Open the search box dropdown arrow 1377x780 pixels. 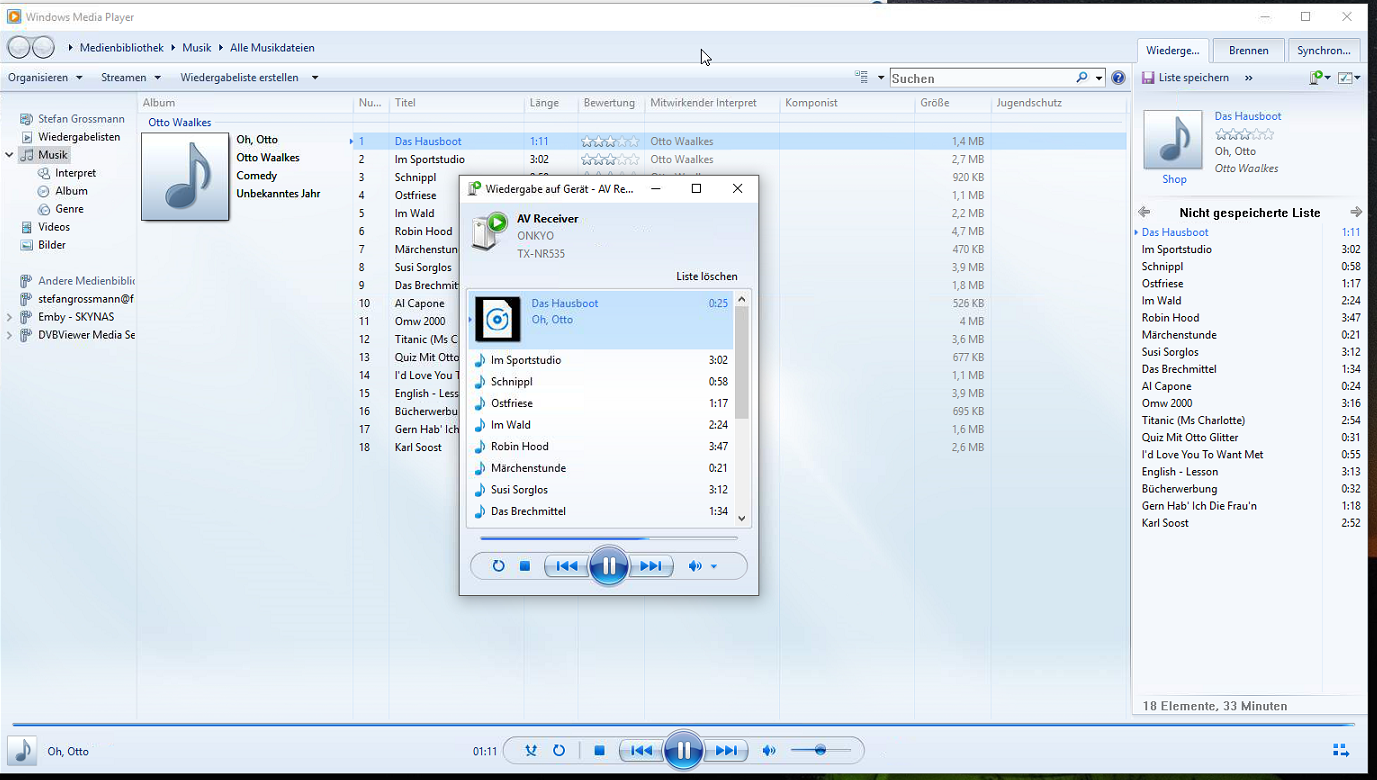pos(1098,78)
